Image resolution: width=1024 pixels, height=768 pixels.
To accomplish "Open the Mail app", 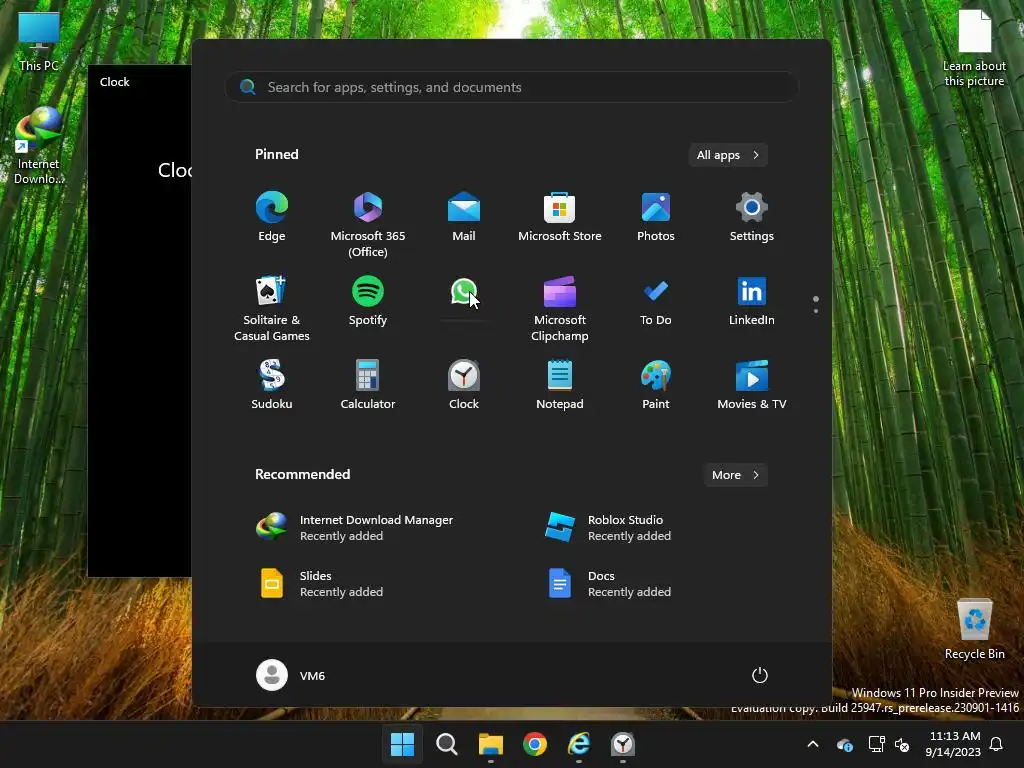I will click(x=464, y=217).
